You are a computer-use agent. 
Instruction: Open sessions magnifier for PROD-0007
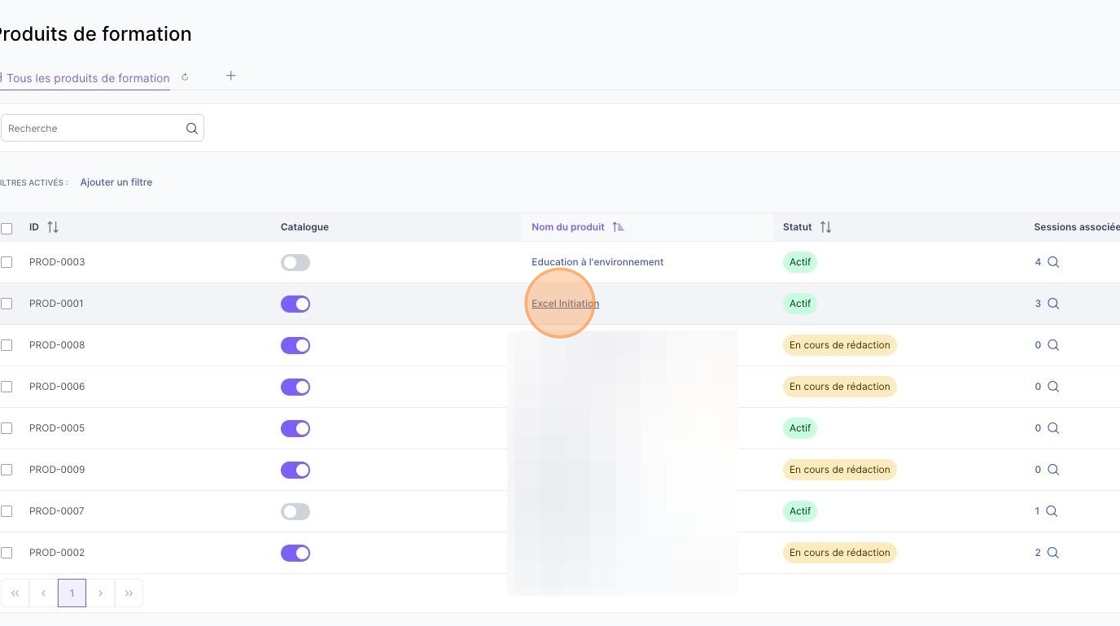[x=1051, y=511]
